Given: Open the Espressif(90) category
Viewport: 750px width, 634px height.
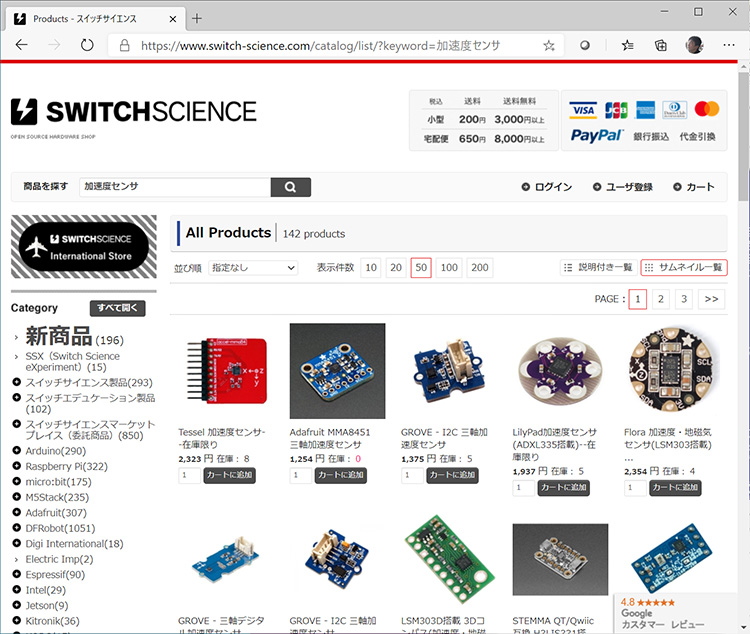Looking at the screenshot, I should click(55, 574).
